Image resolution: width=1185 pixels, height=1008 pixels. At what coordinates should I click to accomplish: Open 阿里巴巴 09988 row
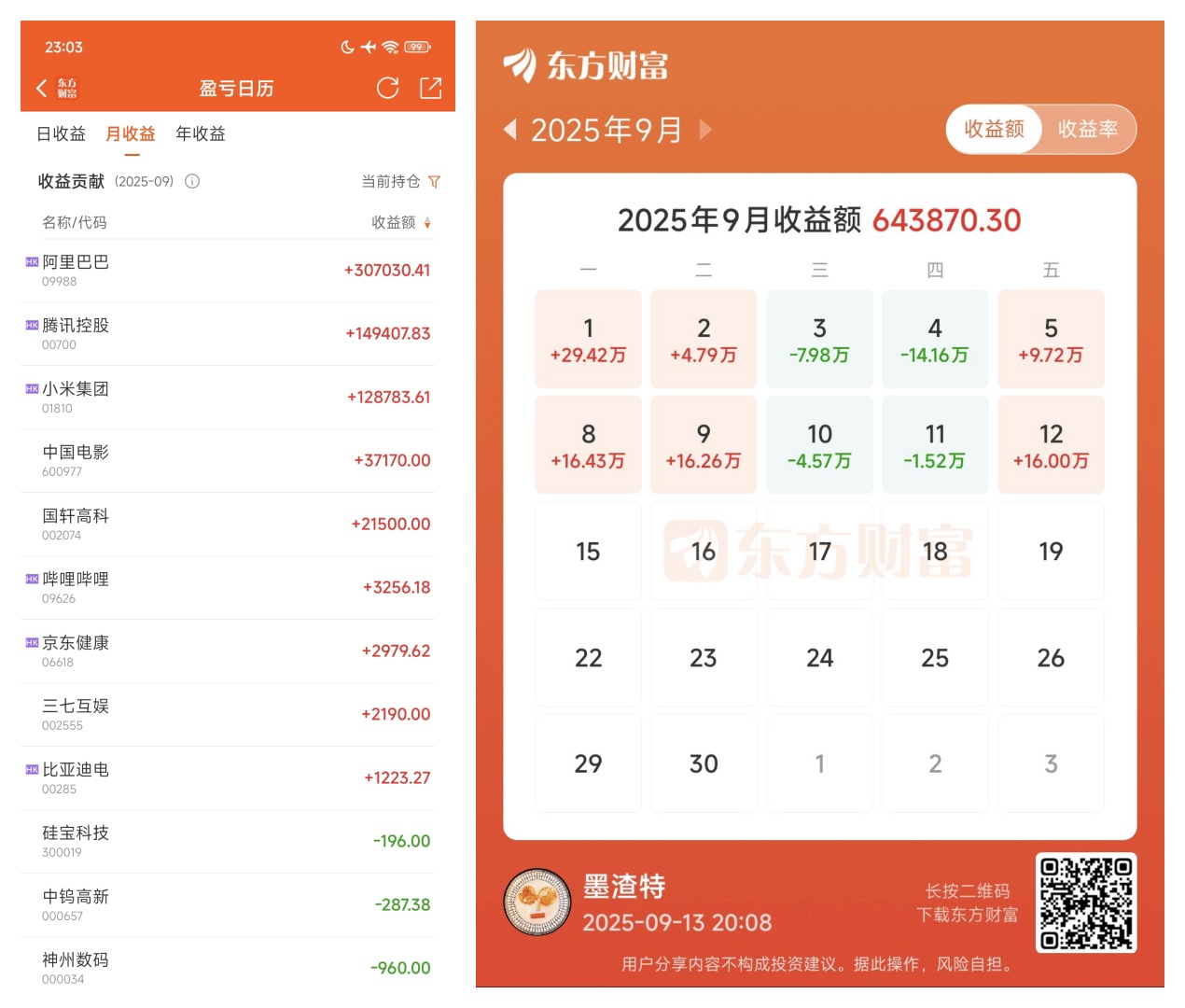pos(229,271)
